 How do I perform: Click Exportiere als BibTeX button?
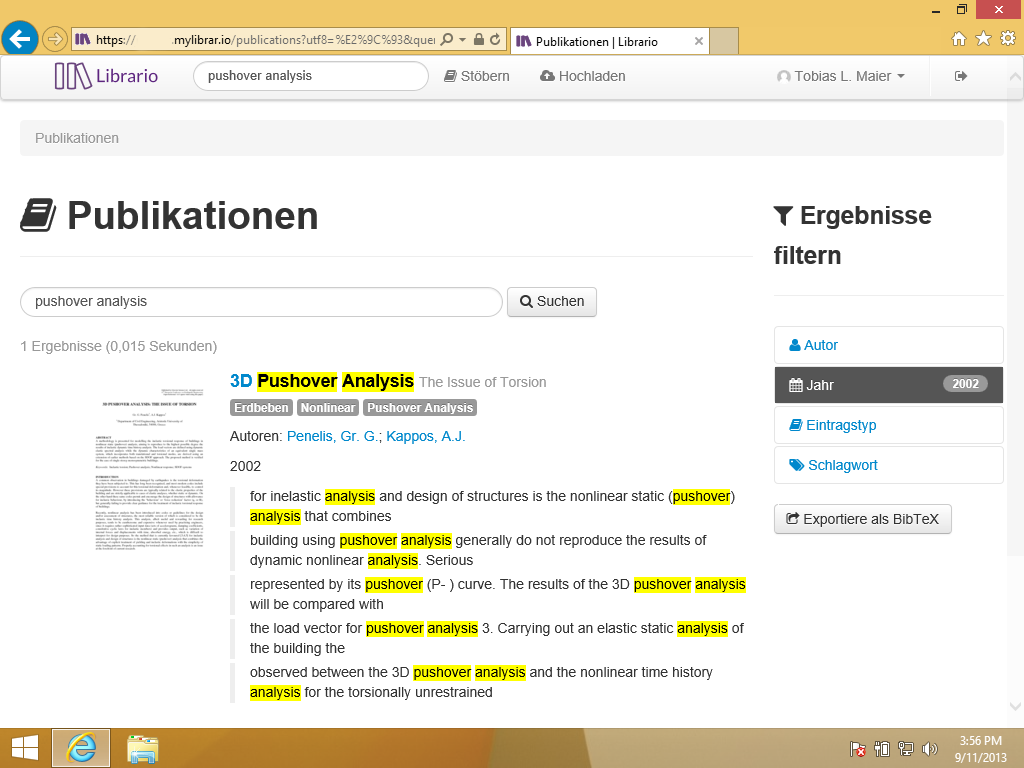pos(862,519)
